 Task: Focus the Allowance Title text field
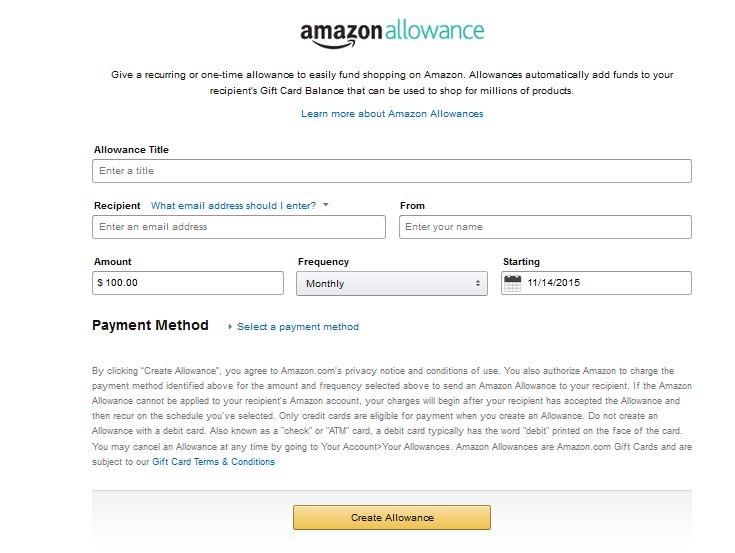[392, 171]
